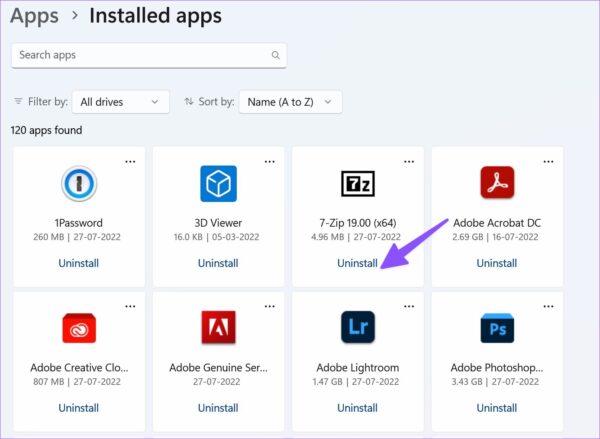Open the All drives filter dropdown
The width and height of the screenshot is (600, 439).
click(121, 102)
